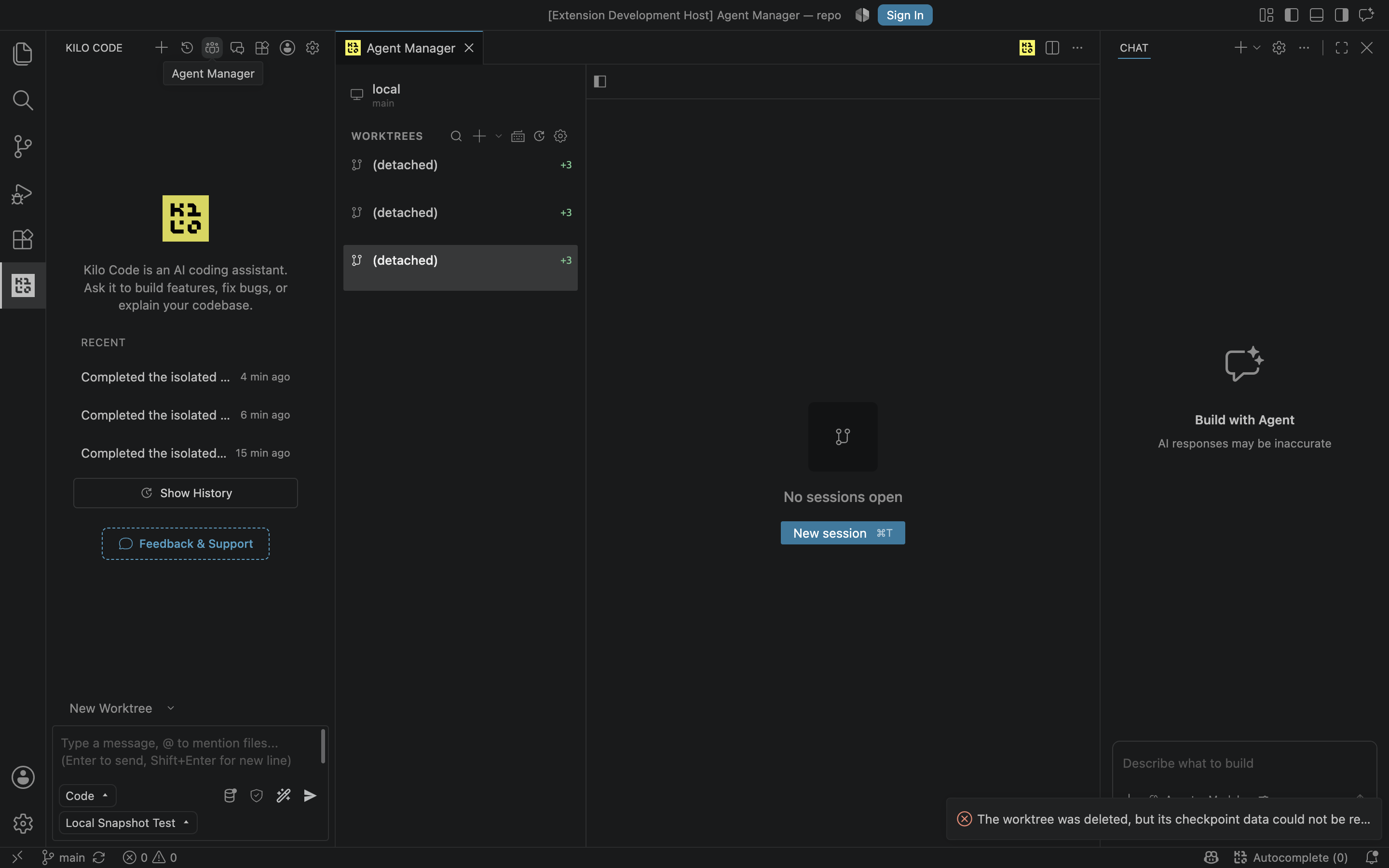Open Chat panel More Actions ellipsis

(1304, 48)
